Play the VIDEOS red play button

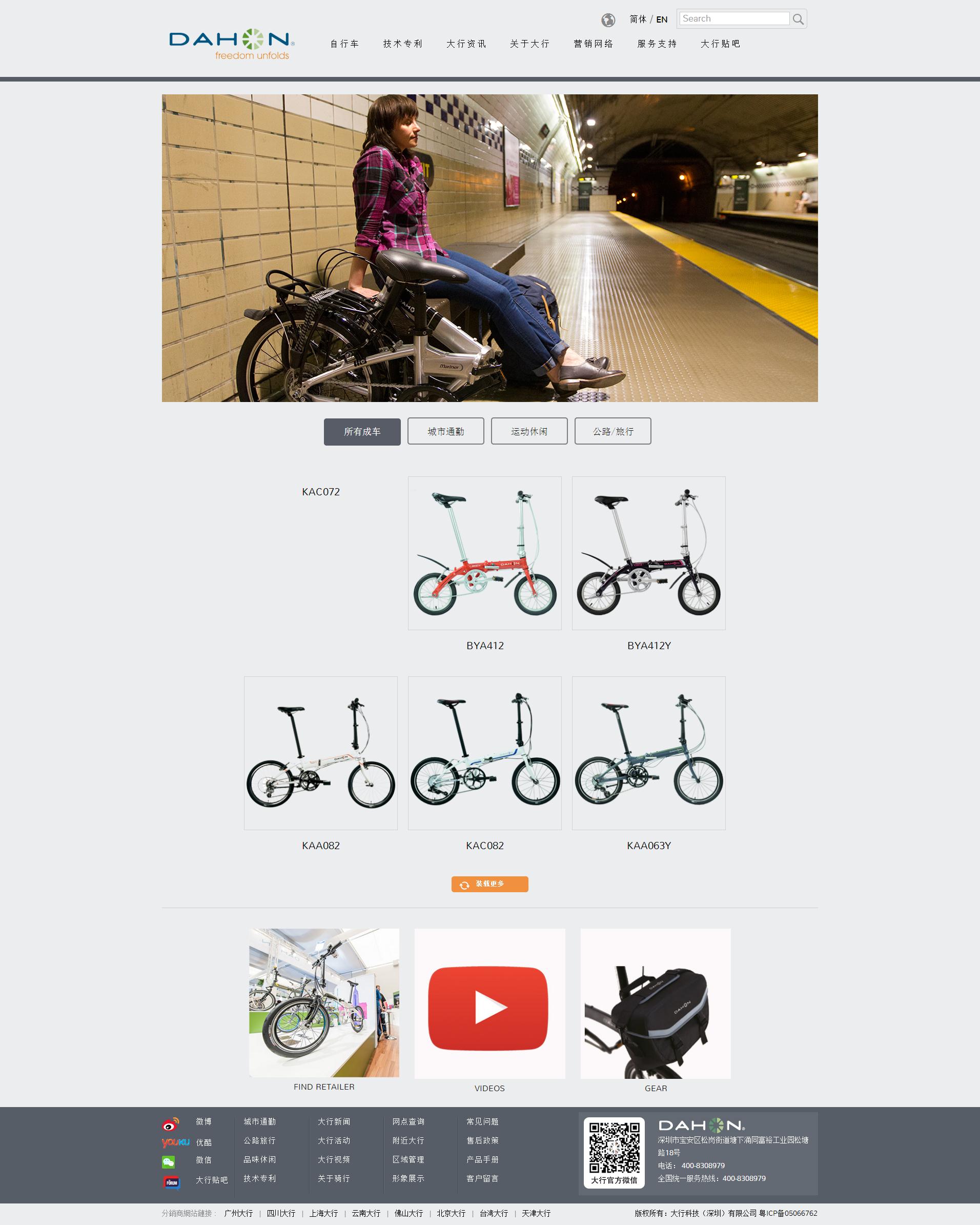(488, 1008)
